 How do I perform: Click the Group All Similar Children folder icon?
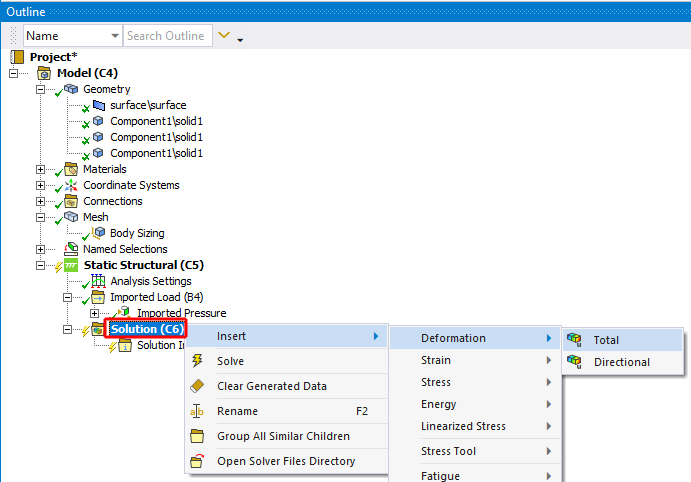[197, 436]
